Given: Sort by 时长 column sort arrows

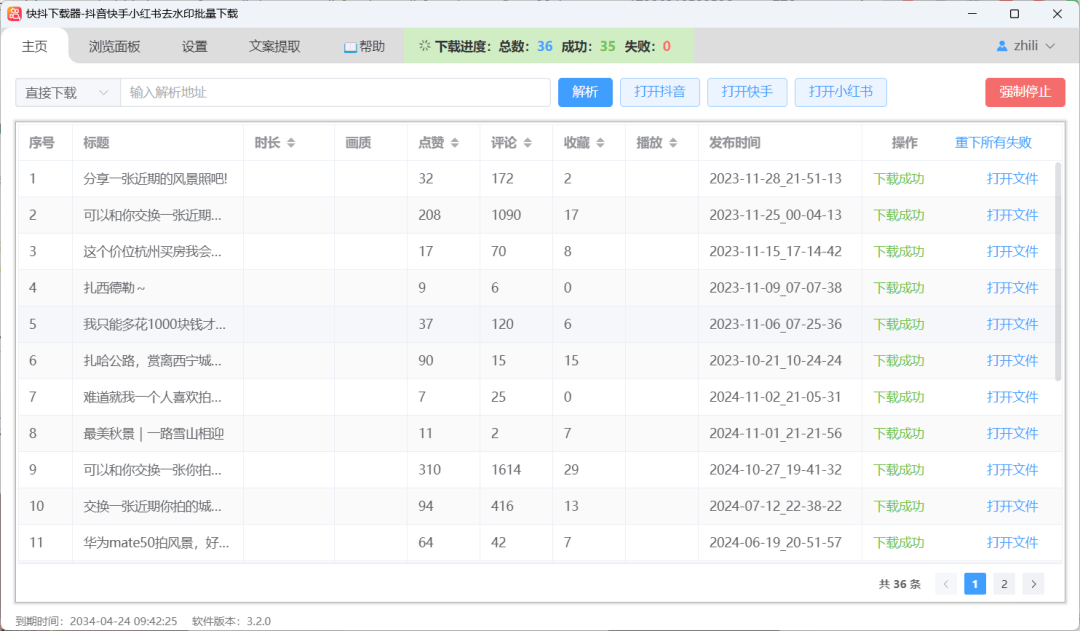Looking at the screenshot, I should click(291, 143).
